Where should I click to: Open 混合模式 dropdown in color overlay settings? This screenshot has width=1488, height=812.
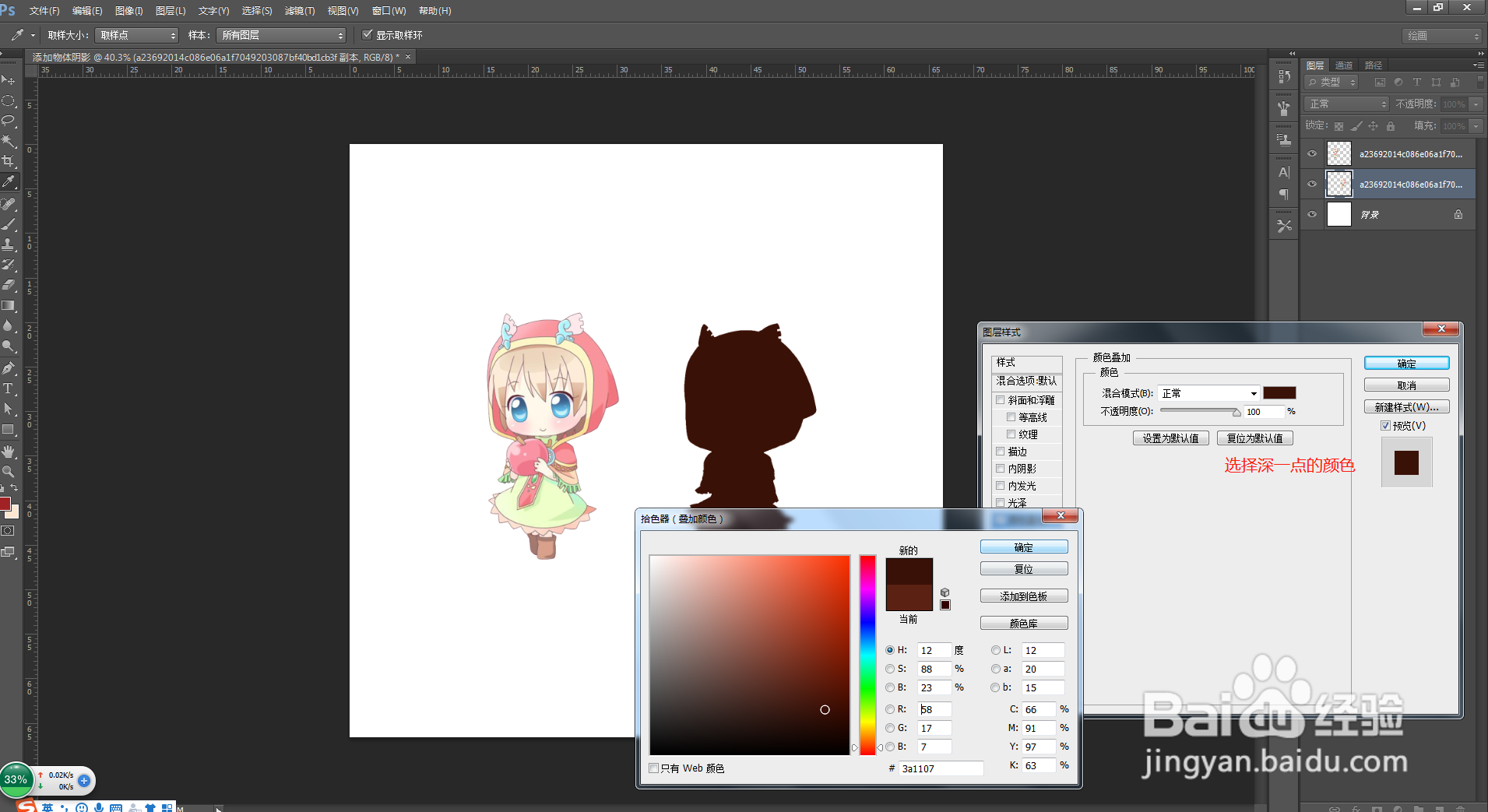click(1208, 393)
